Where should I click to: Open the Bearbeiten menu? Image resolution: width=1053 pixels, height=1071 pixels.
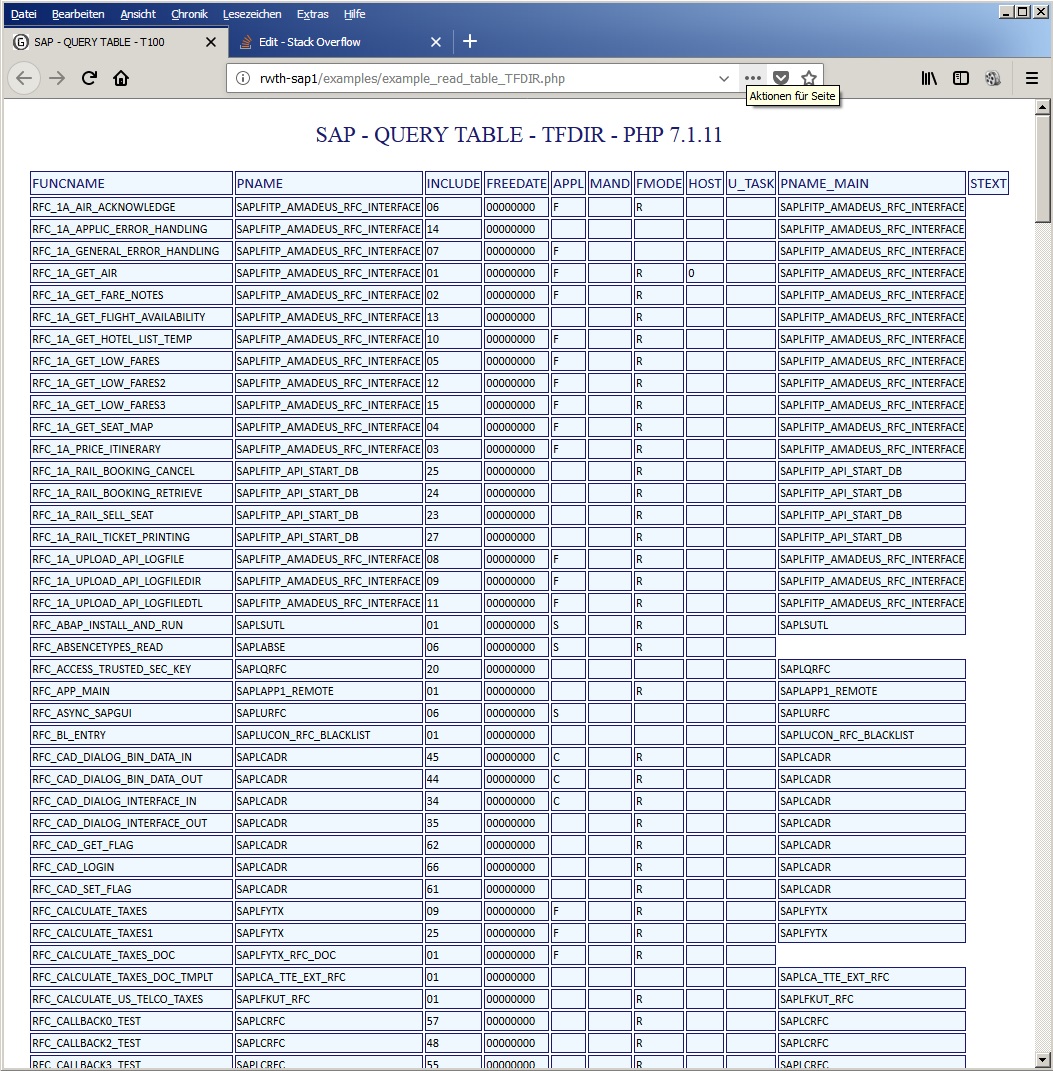click(x=78, y=14)
